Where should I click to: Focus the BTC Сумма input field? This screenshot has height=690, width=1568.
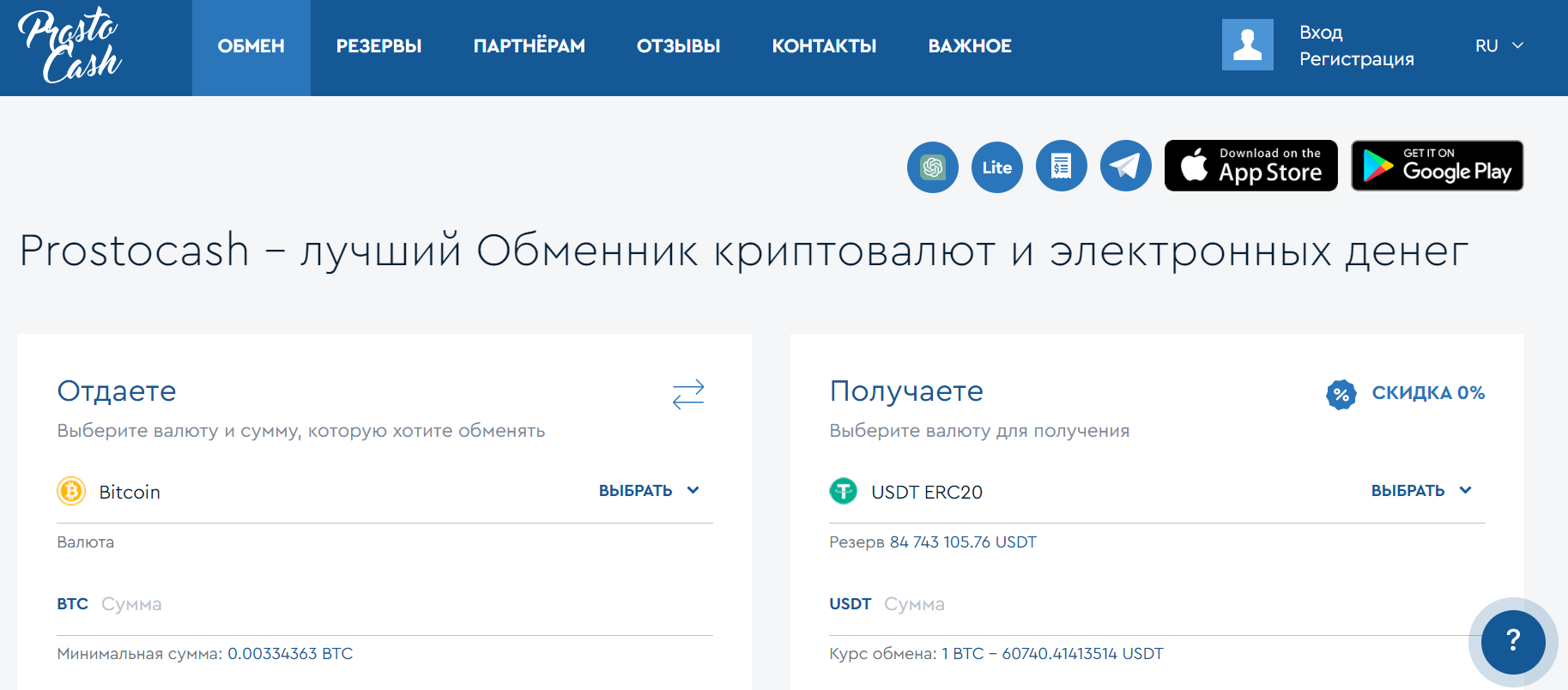[385, 604]
